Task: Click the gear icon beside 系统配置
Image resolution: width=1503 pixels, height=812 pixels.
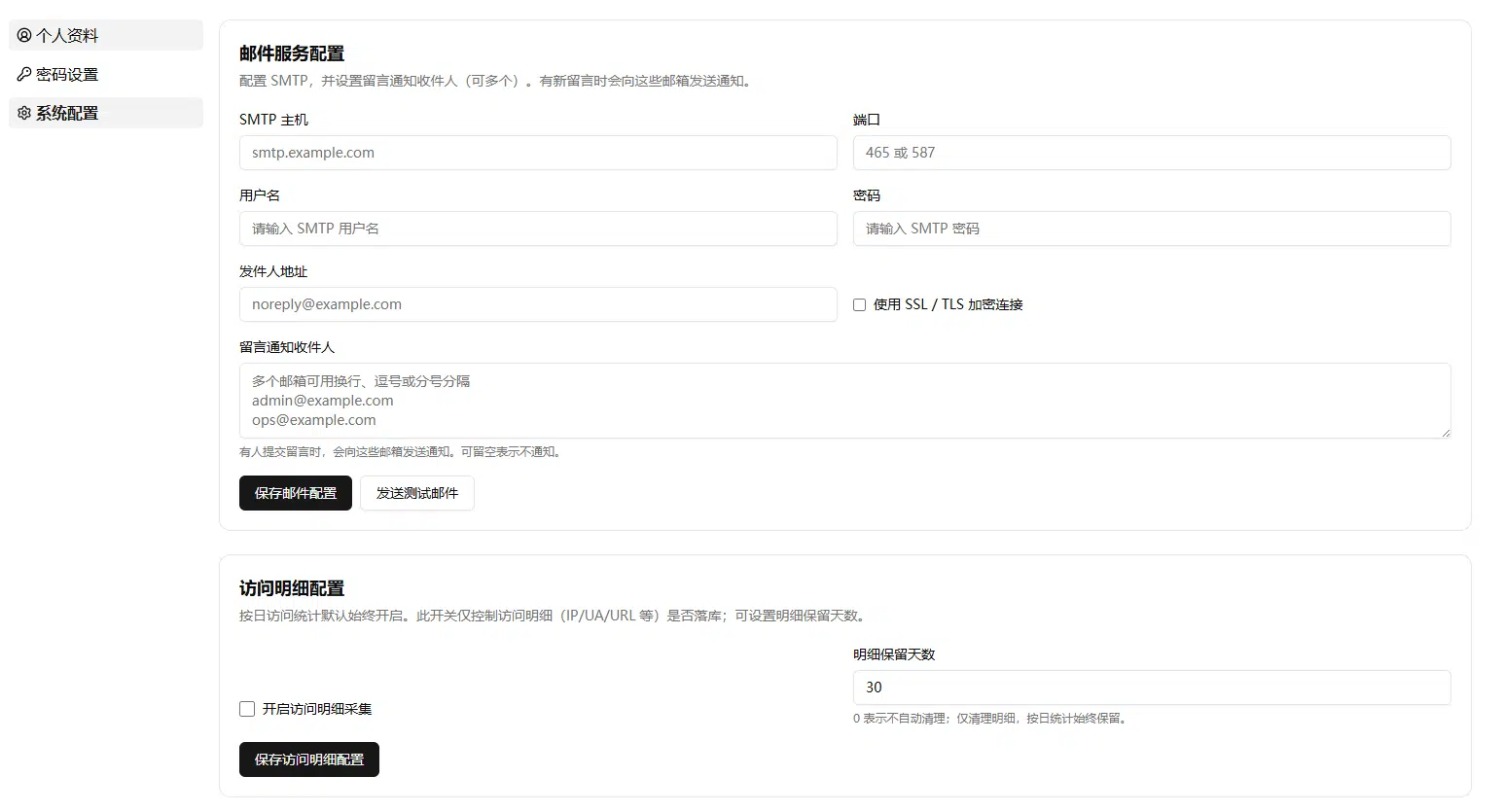Action: 24,113
